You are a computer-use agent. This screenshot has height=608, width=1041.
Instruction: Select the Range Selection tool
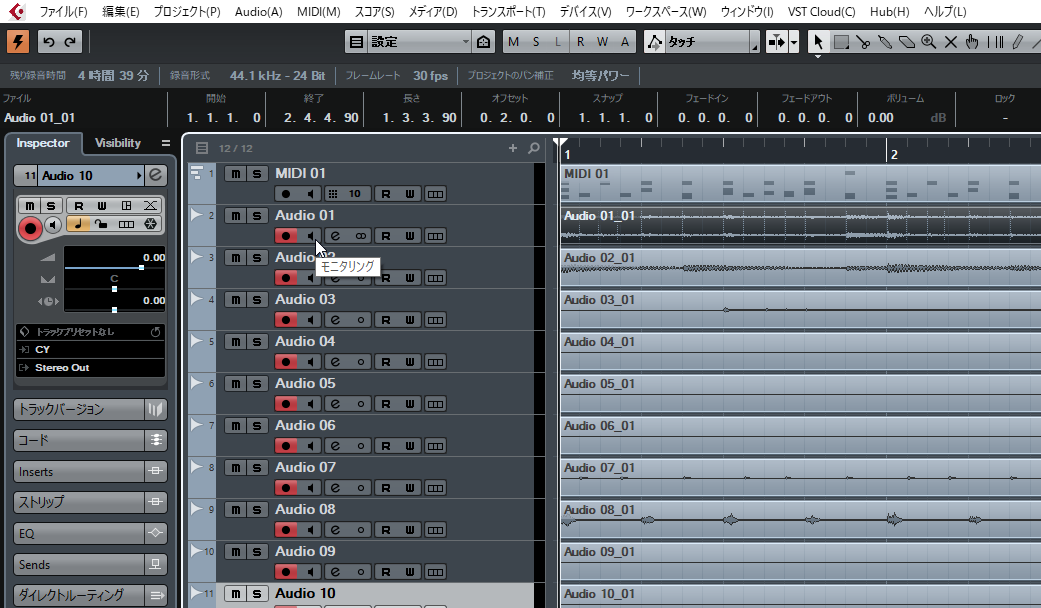(x=841, y=42)
